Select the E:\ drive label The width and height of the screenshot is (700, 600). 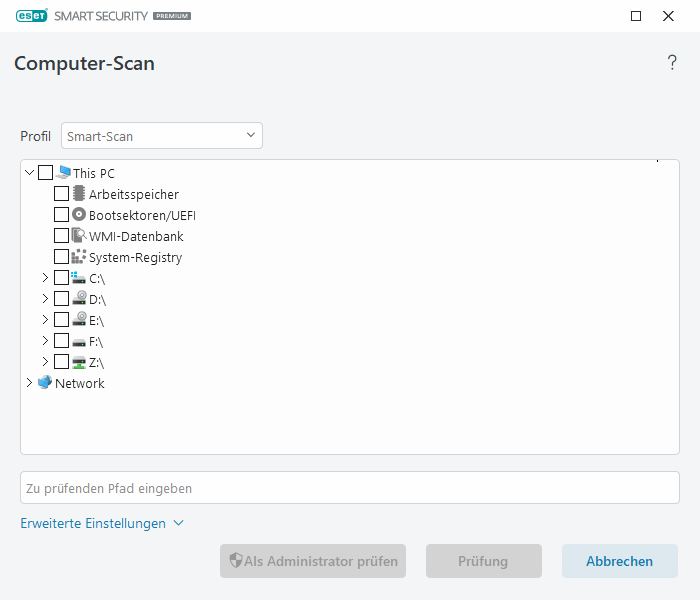96,321
